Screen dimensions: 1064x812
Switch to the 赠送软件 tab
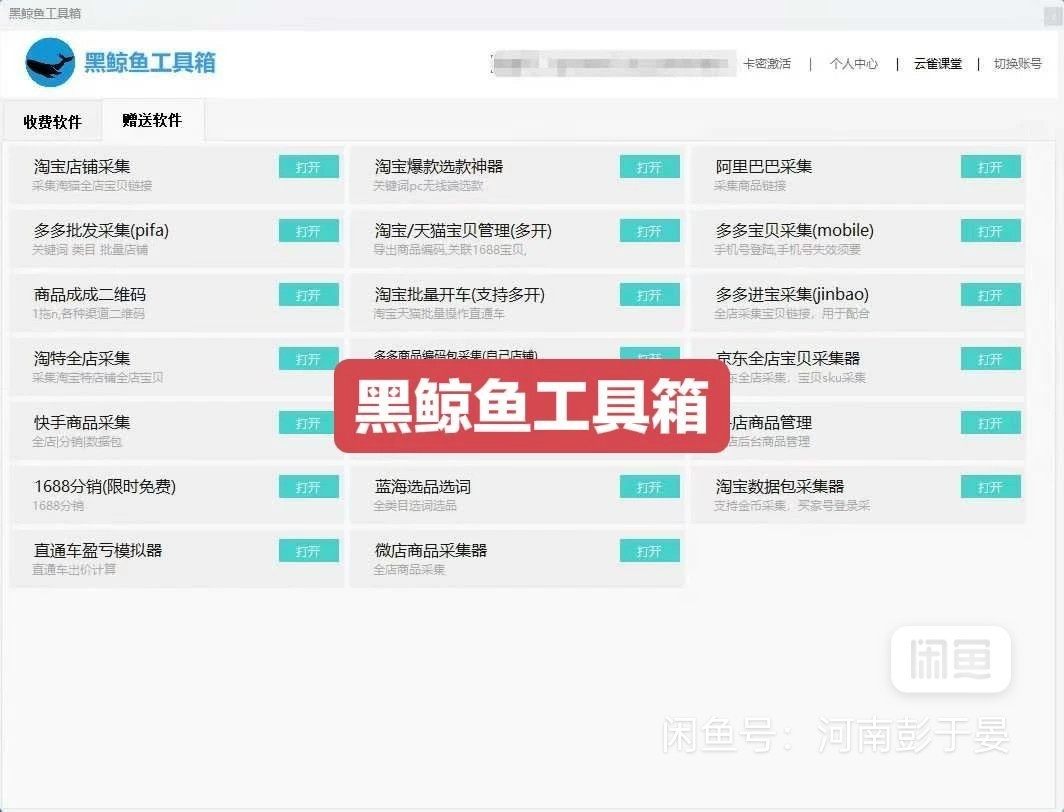[153, 120]
